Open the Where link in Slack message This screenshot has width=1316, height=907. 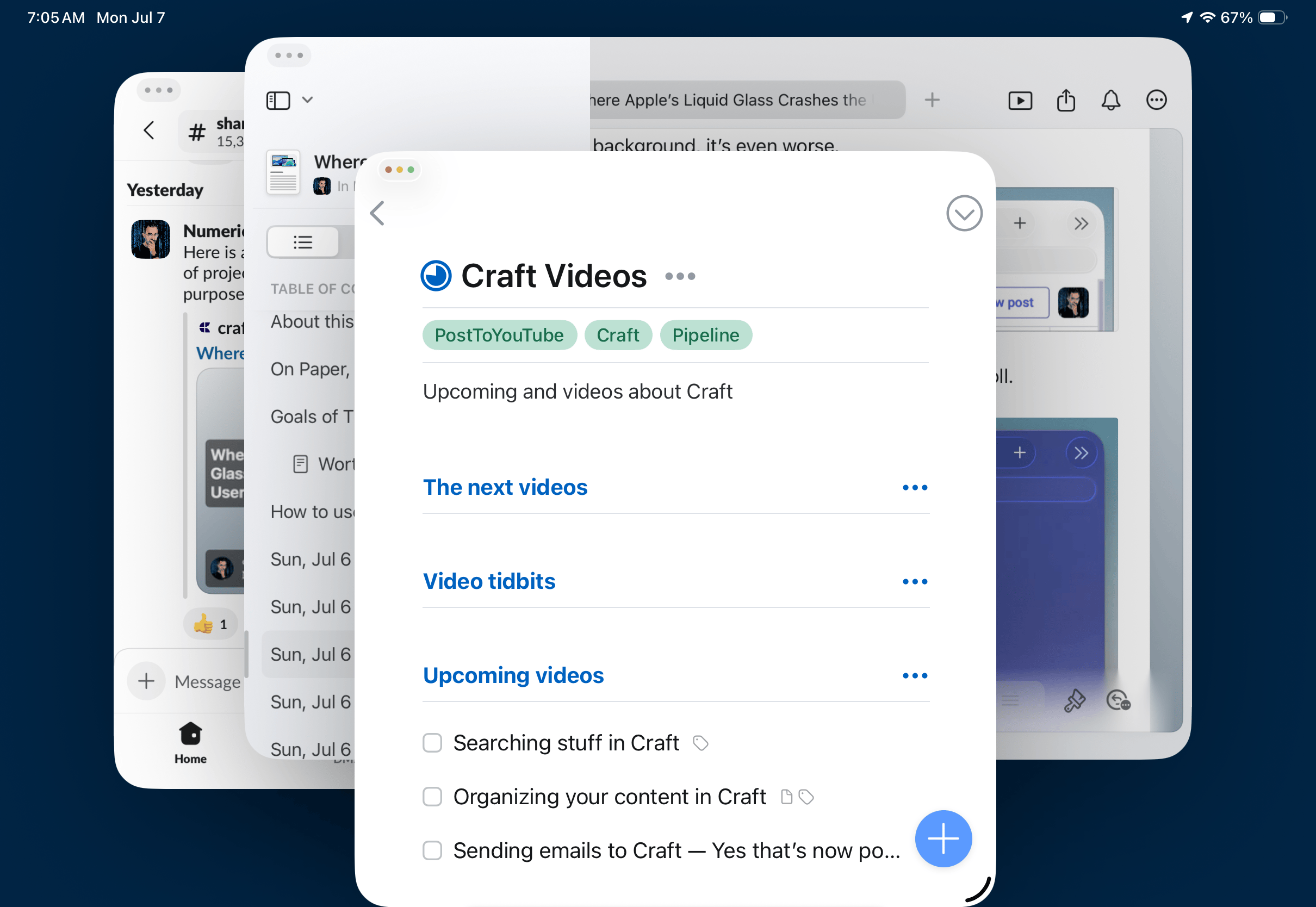coord(220,353)
